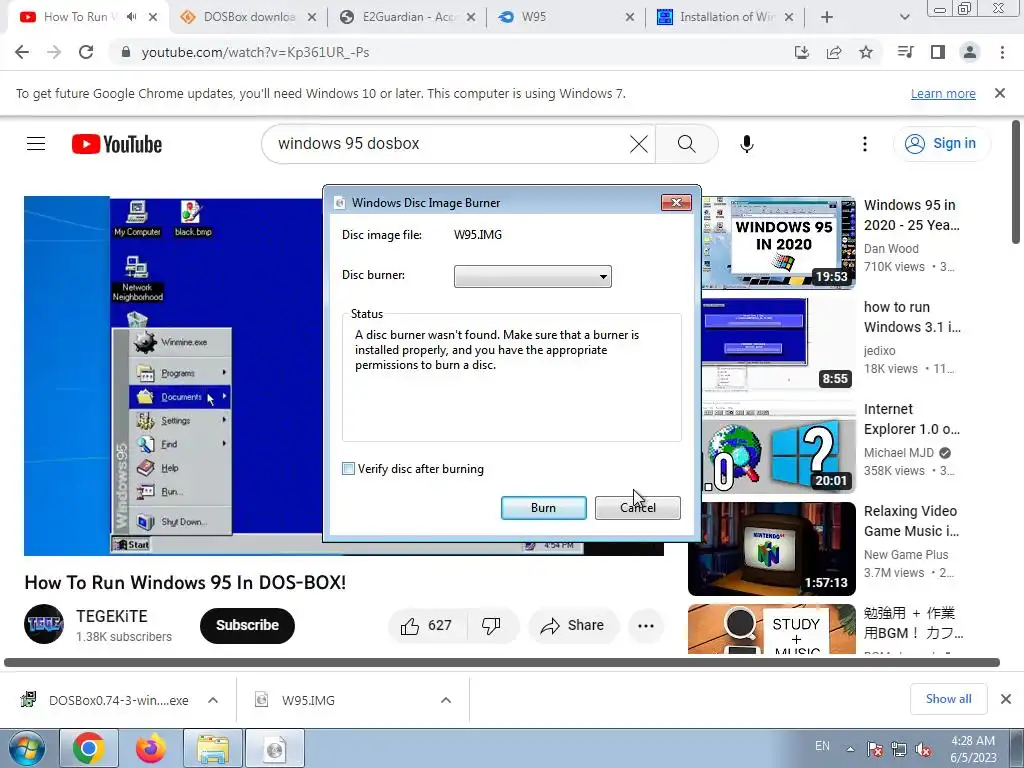This screenshot has width=1024, height=768.
Task: Switch to the DOSBox download tab
Action: [249, 17]
